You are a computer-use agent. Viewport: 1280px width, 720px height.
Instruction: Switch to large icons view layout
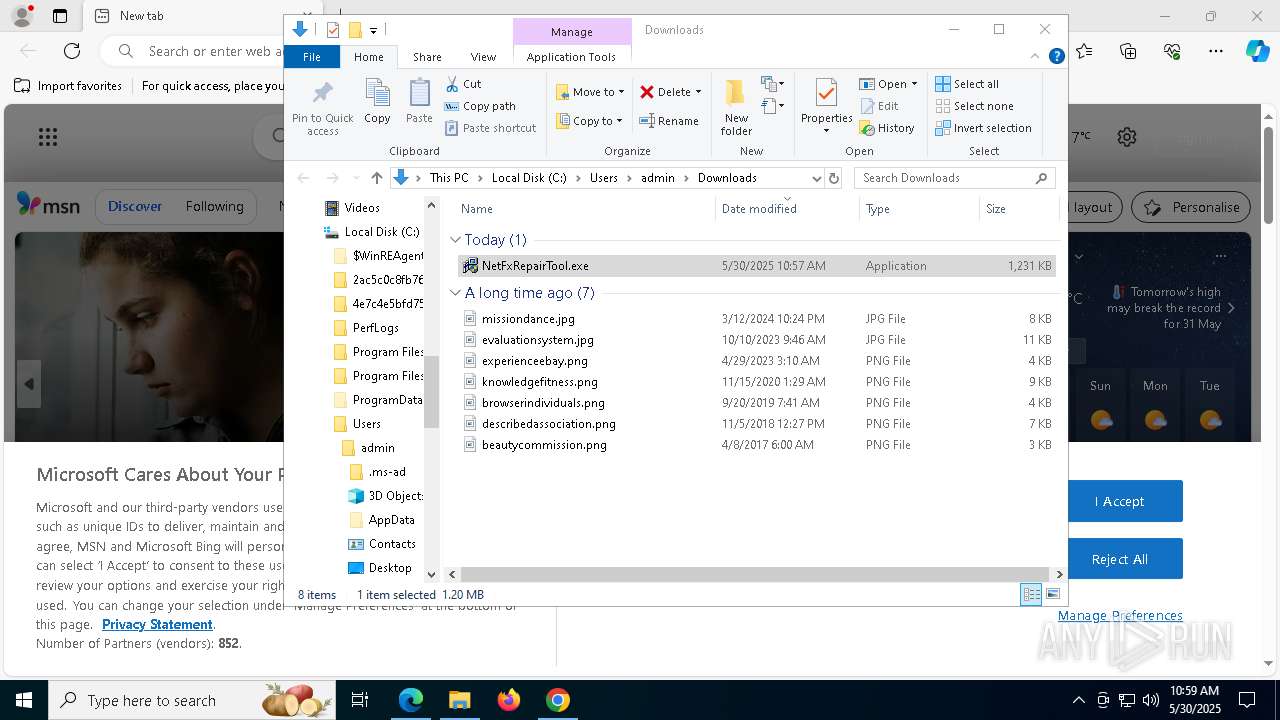click(1052, 594)
